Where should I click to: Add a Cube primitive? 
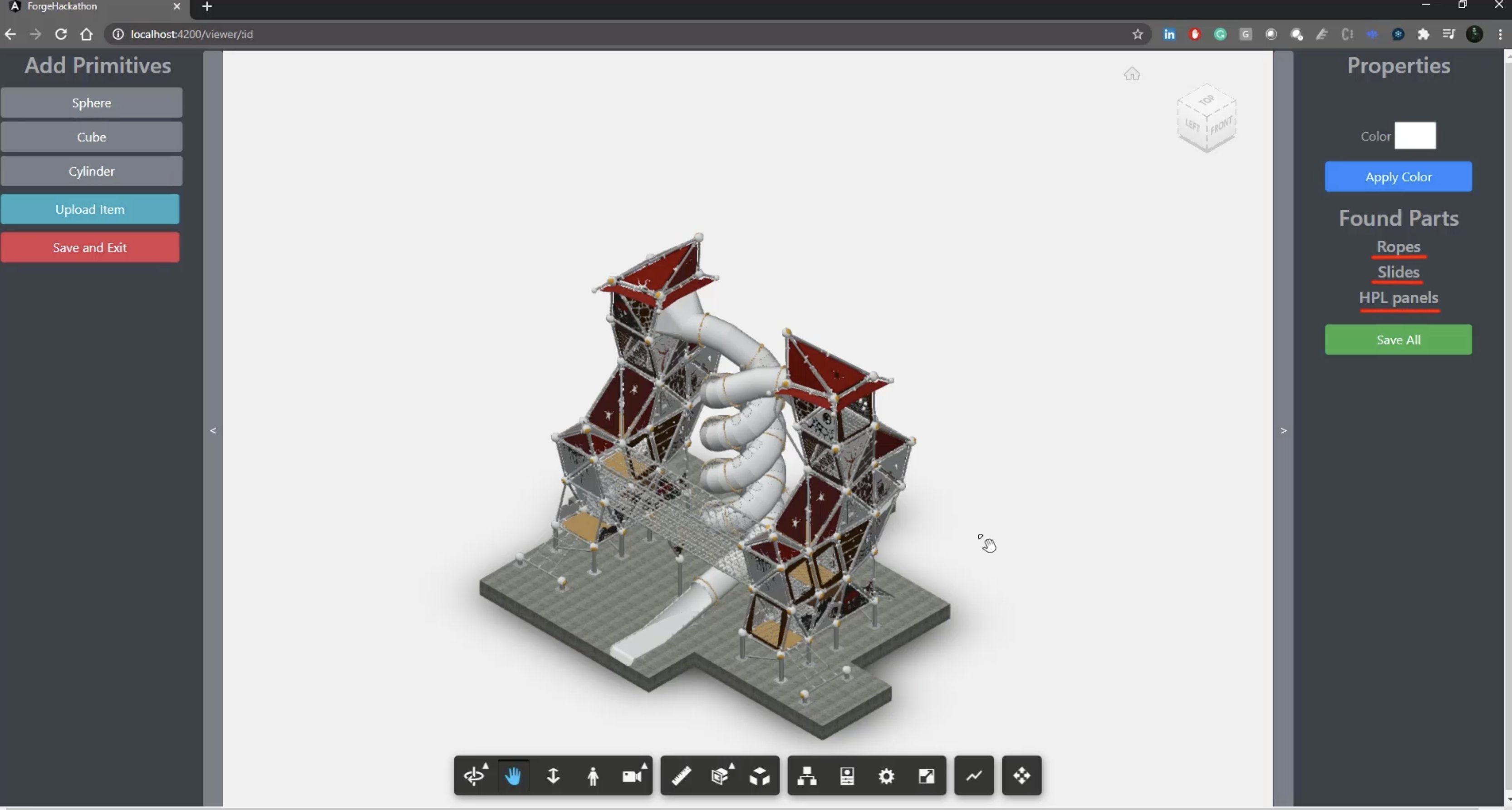coord(92,137)
